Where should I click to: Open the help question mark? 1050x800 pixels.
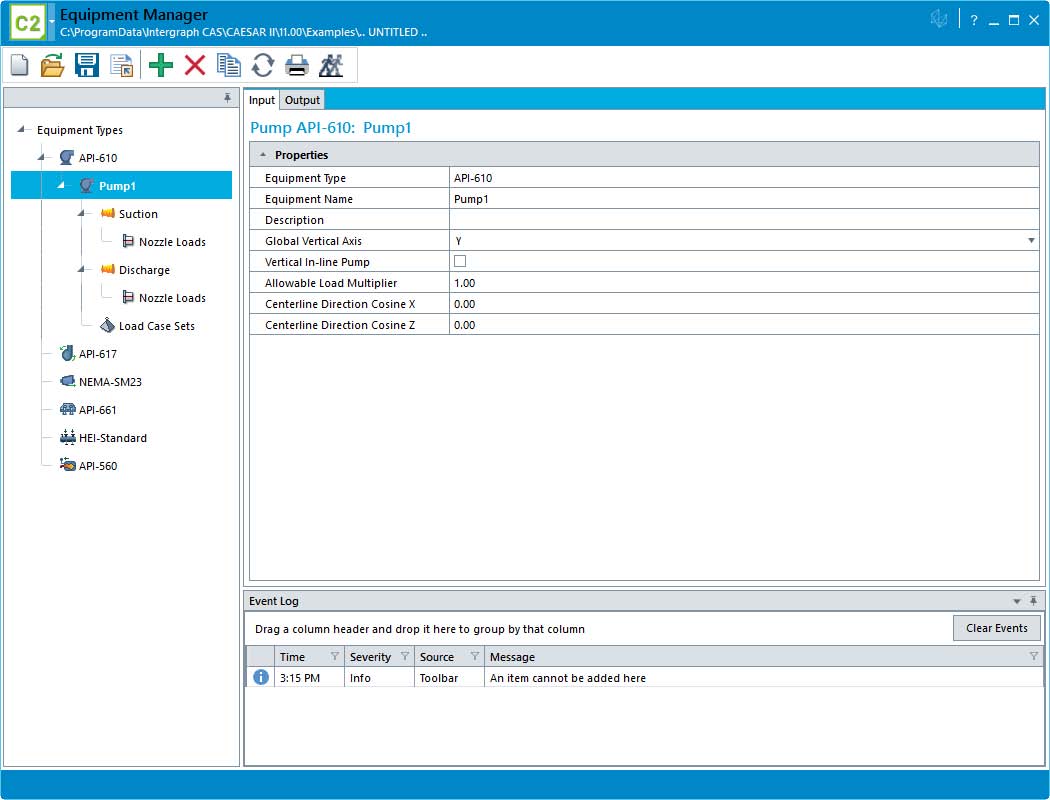(974, 20)
